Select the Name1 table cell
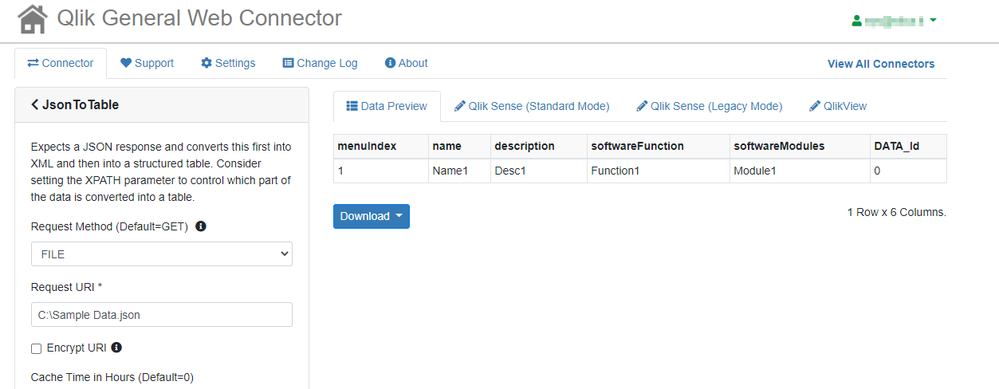The width and height of the screenshot is (999, 389). (459, 171)
